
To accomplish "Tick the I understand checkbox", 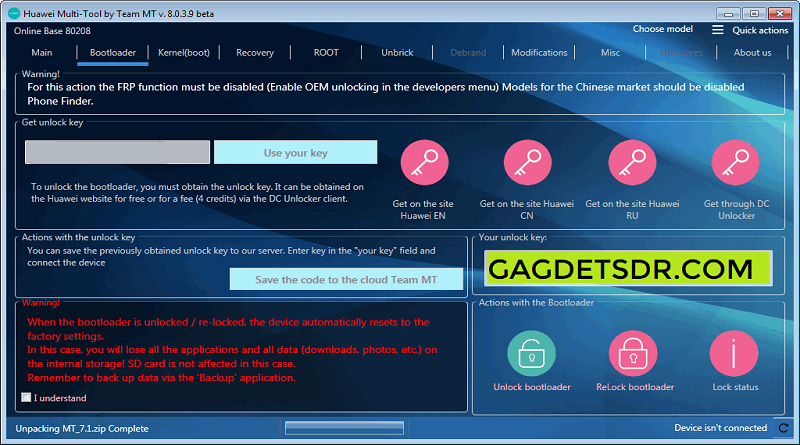I will point(26,397).
